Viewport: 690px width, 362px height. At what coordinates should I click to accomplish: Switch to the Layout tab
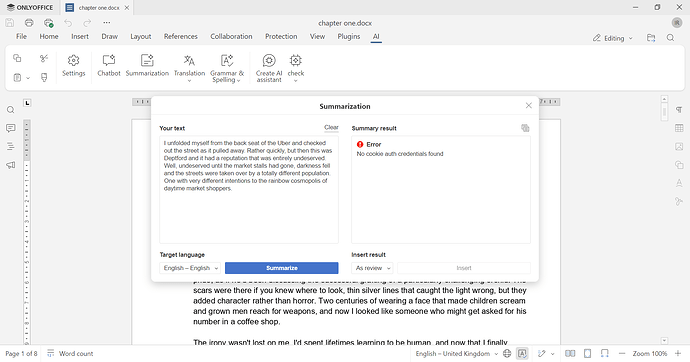(x=140, y=37)
